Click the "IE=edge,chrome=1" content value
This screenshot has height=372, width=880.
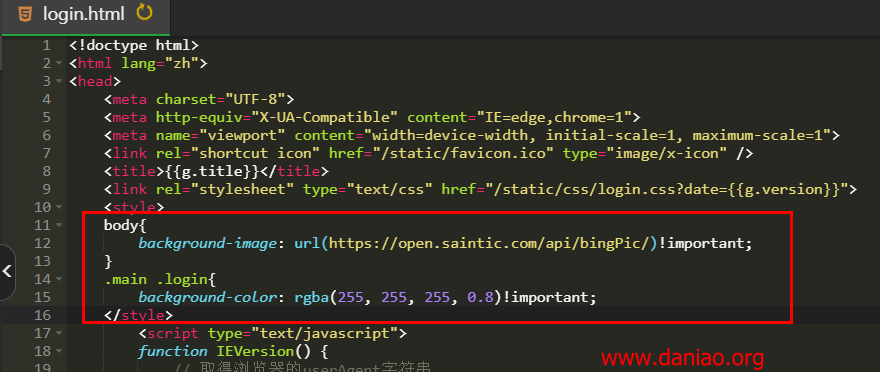pyautogui.click(x=554, y=117)
